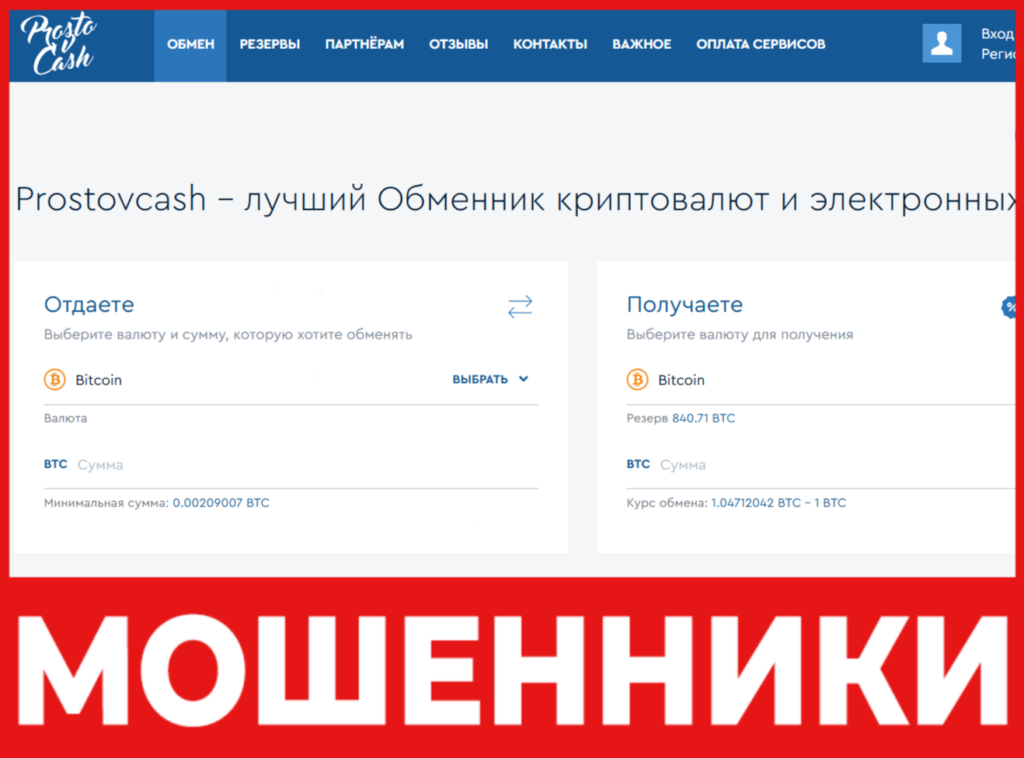Image resolution: width=1024 pixels, height=758 pixels.
Task: Select the Bitcoin icon under Получаете
Action: [x=637, y=380]
